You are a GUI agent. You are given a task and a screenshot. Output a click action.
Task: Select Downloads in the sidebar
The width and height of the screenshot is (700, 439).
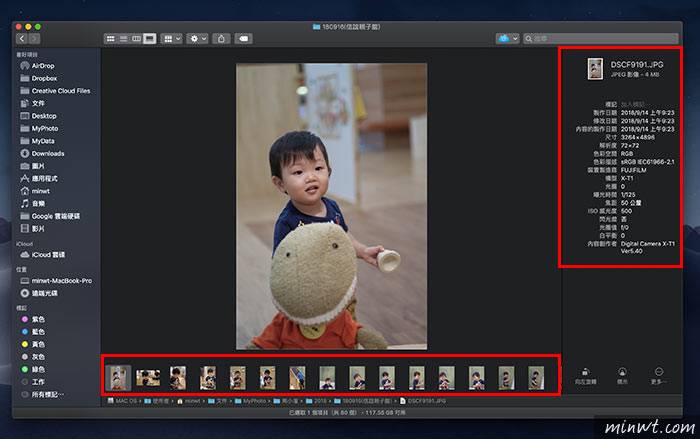47,153
